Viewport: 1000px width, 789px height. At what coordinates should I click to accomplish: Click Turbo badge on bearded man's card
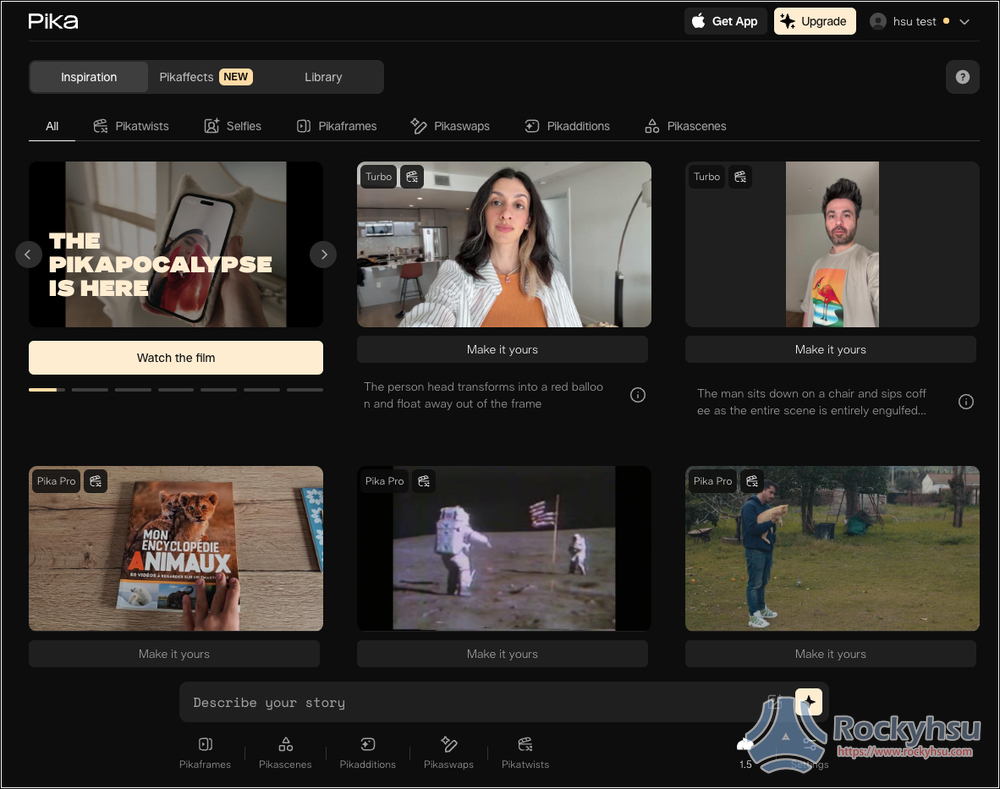click(x=707, y=177)
